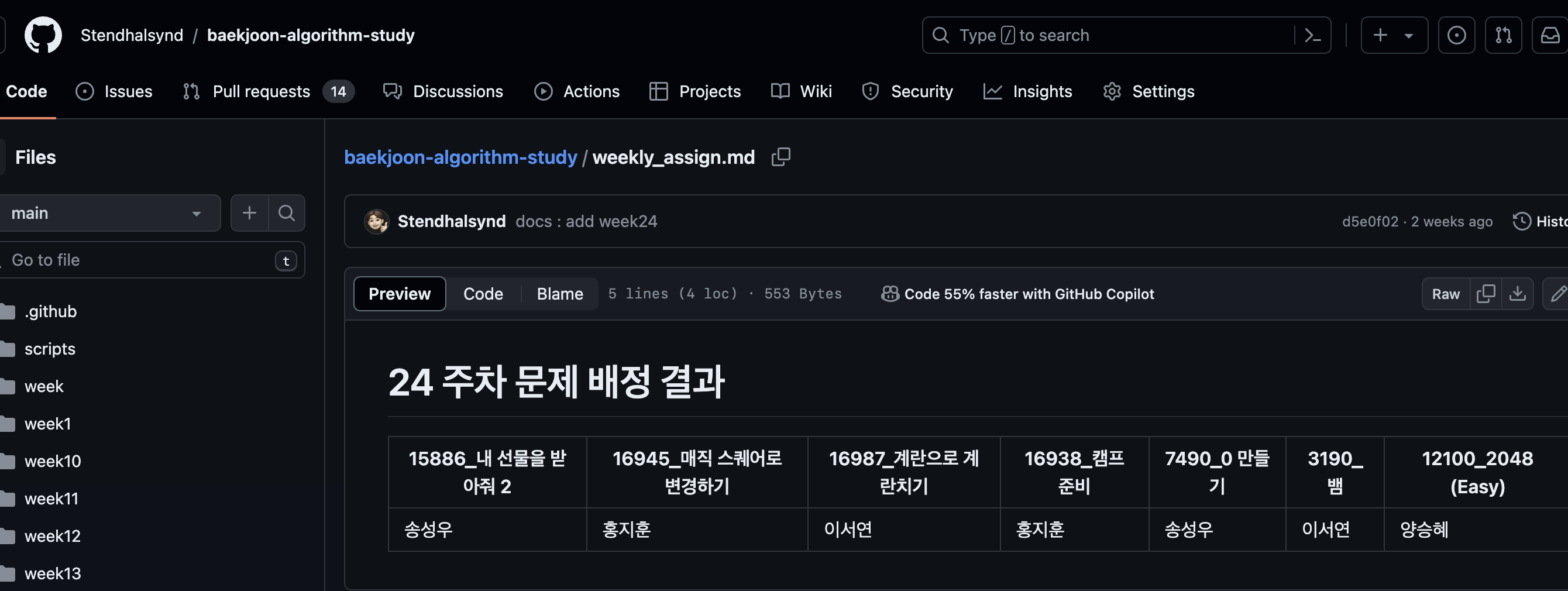
Task: Download the raw file icon
Action: pos(1518,294)
